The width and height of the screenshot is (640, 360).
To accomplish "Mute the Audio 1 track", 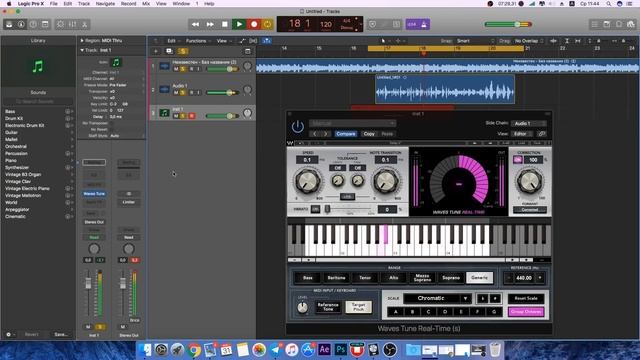I will (176, 93).
